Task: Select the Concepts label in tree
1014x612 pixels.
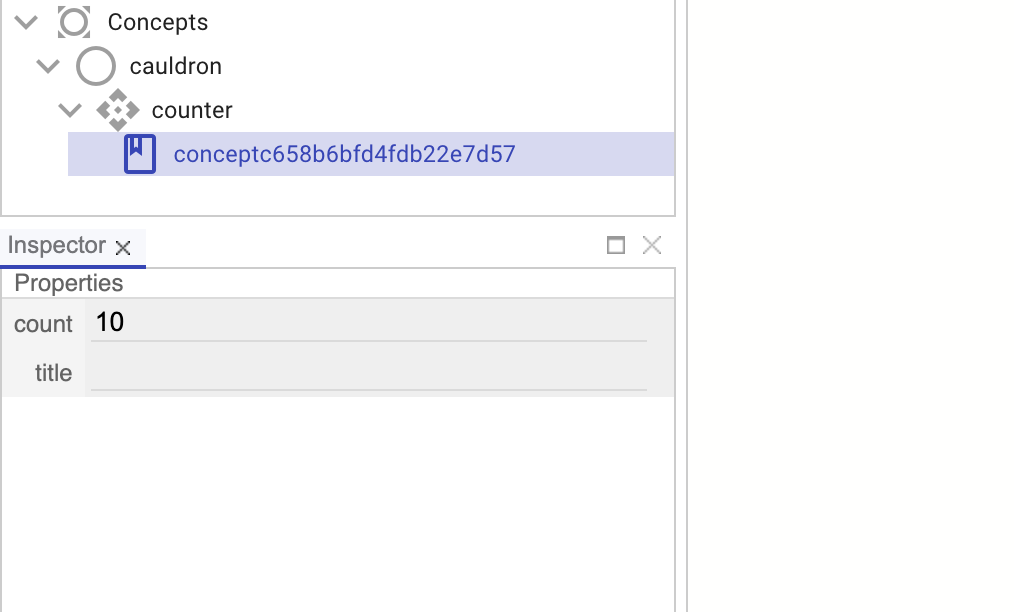Action: tap(158, 22)
